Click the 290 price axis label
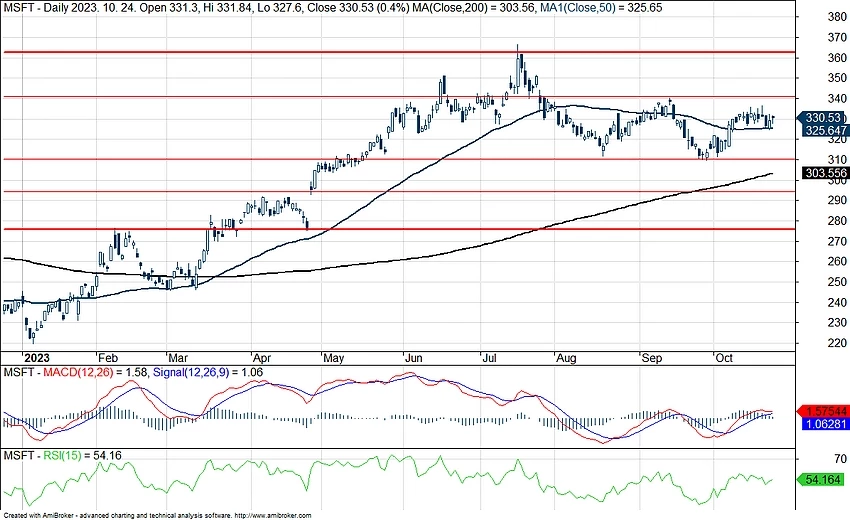This screenshot has height=520, width=850. (x=838, y=200)
